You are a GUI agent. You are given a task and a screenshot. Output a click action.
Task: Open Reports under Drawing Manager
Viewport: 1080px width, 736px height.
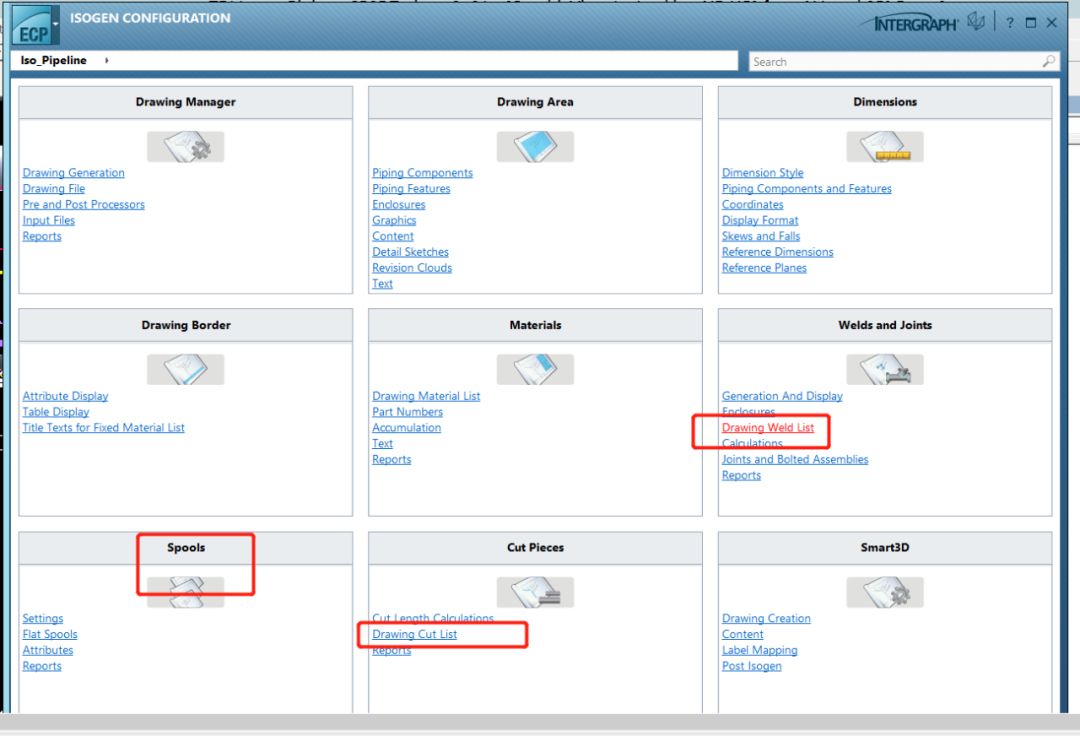click(42, 236)
